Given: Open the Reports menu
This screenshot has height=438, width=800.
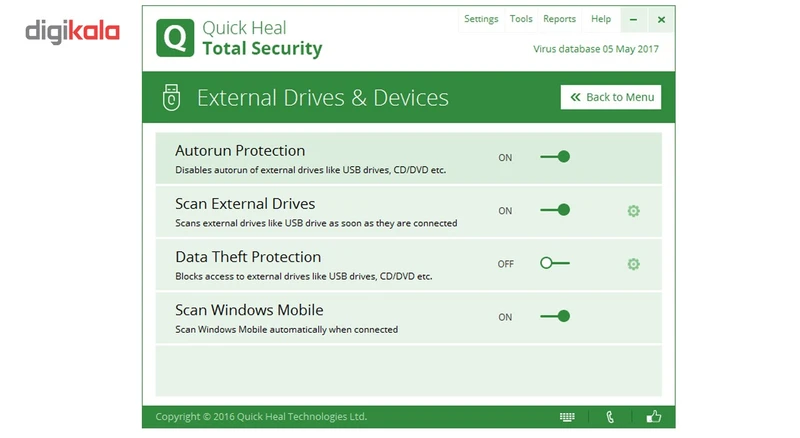Looking at the screenshot, I should click(x=559, y=19).
